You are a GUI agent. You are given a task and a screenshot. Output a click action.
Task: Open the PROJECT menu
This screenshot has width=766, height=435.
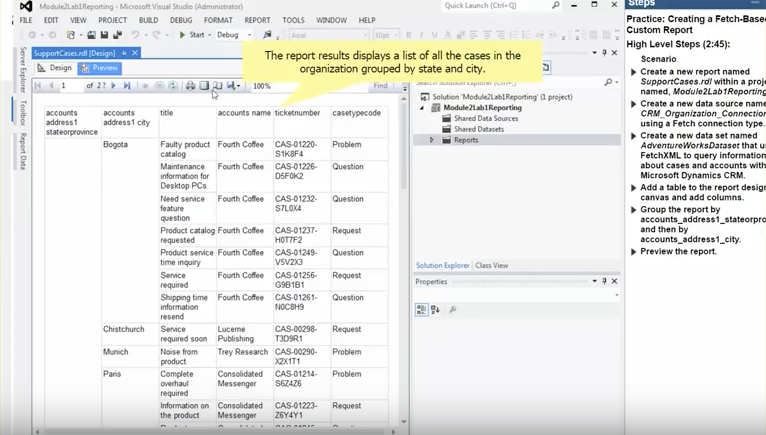[x=112, y=20]
